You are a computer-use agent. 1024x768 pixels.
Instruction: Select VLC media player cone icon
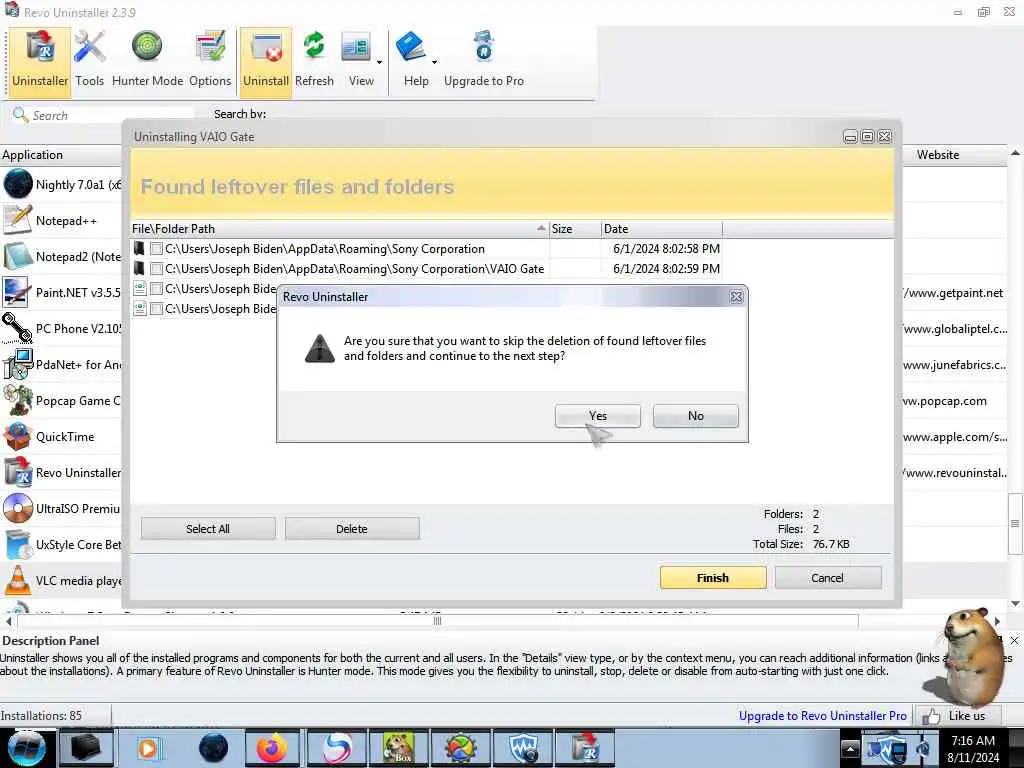(x=18, y=580)
